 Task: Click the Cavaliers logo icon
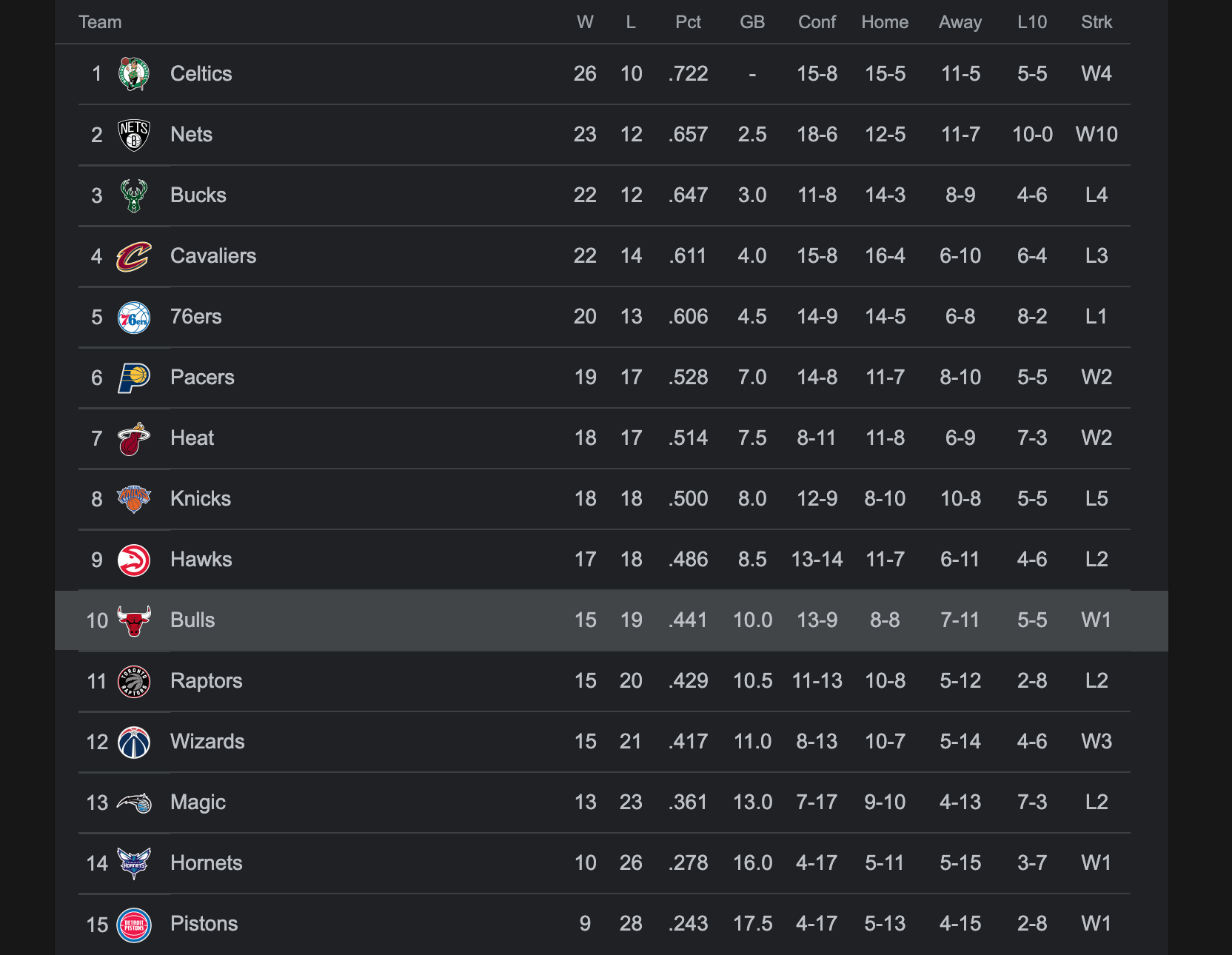[x=134, y=256]
